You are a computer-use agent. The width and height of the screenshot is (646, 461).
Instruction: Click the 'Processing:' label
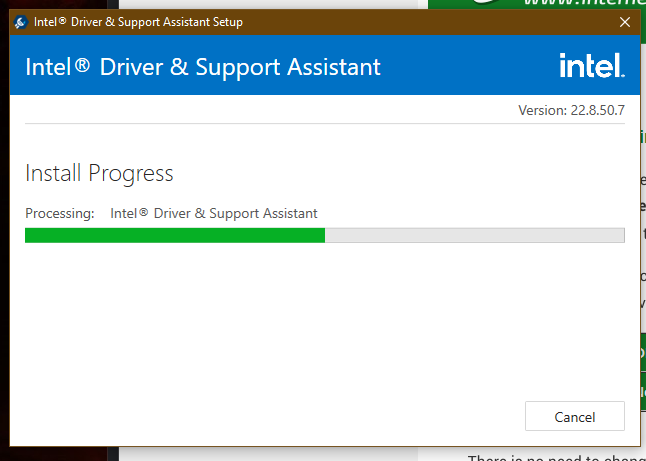pyautogui.click(x=60, y=213)
